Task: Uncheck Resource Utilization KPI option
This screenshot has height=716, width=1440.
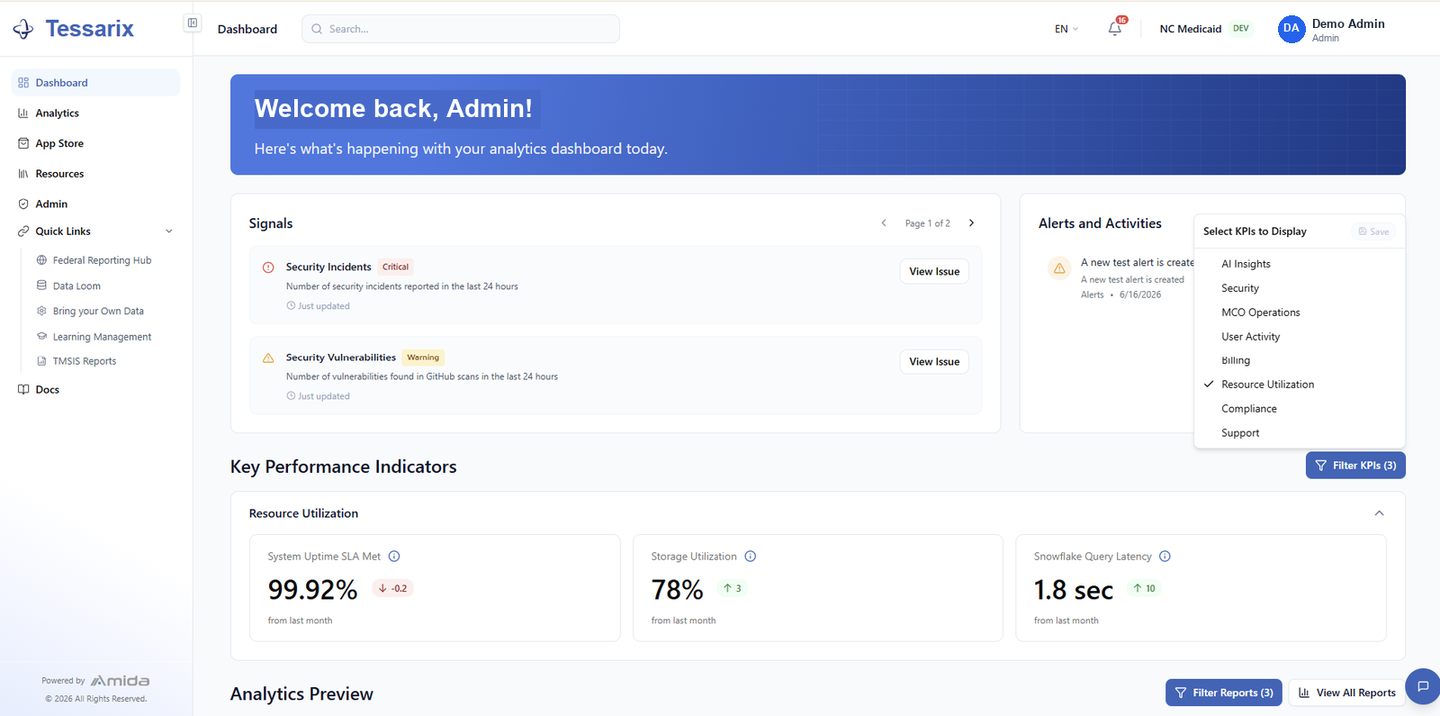Action: (1299, 384)
